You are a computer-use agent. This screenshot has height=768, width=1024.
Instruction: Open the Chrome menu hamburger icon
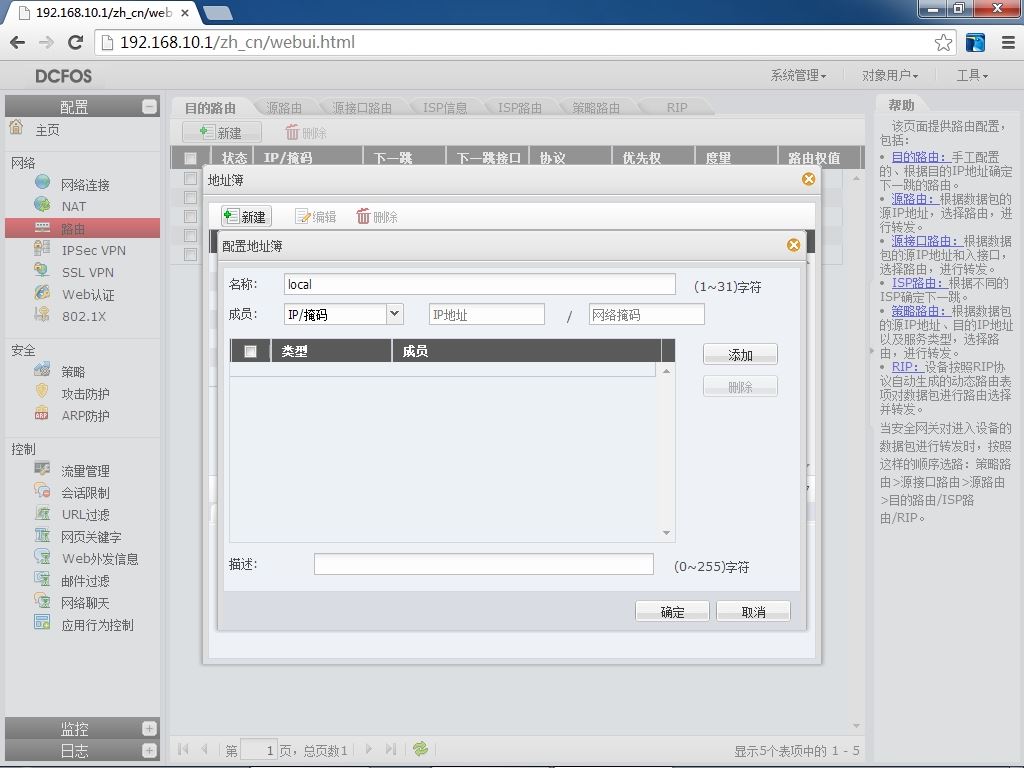point(1008,42)
